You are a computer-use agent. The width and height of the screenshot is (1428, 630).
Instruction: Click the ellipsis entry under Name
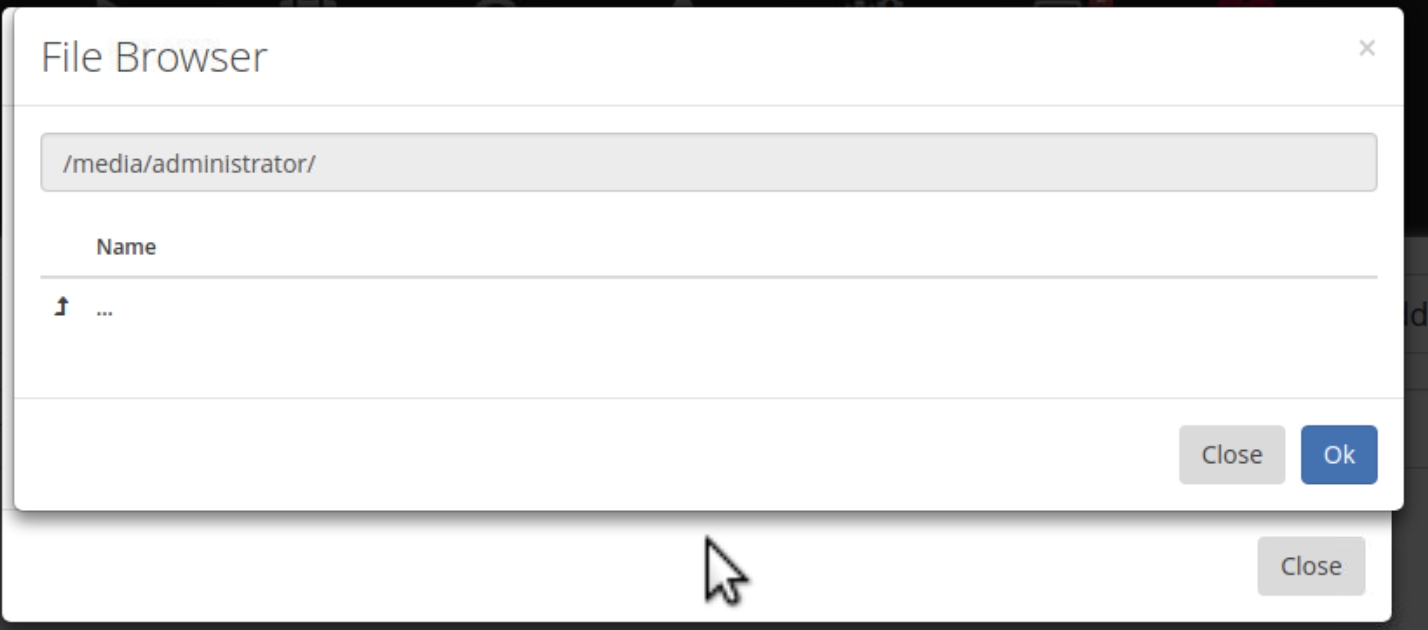[x=104, y=309]
